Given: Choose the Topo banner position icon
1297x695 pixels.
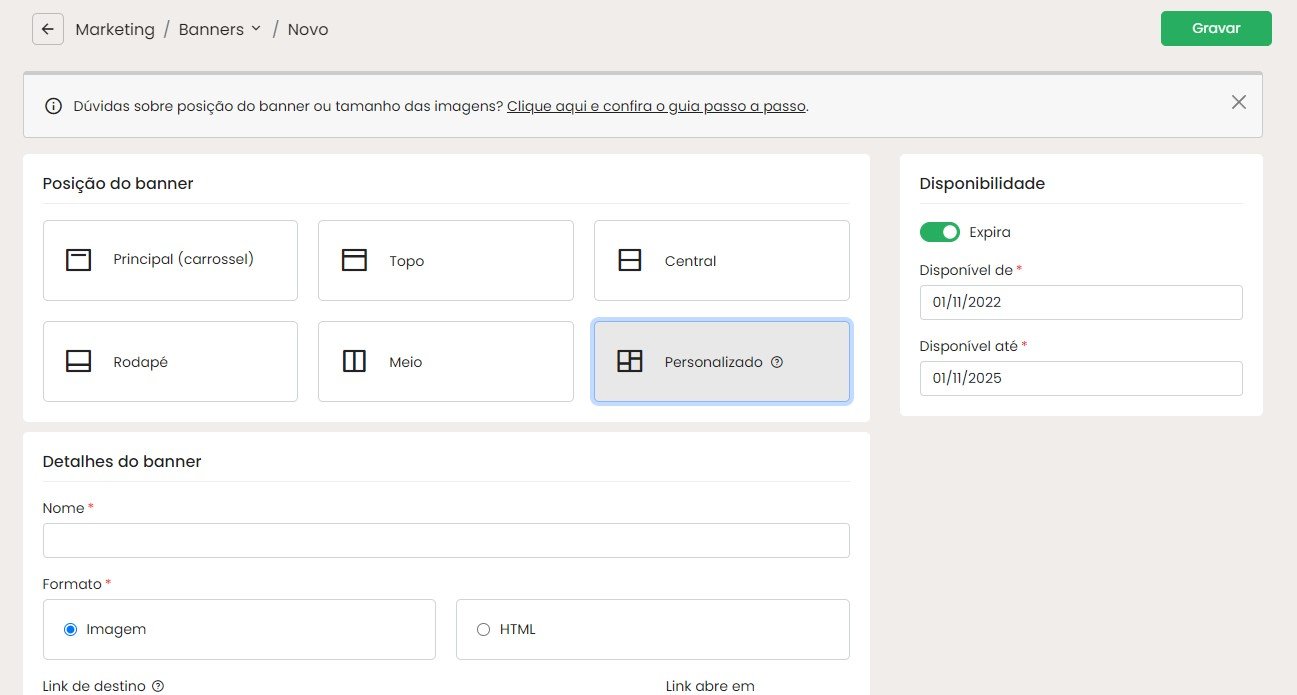Looking at the screenshot, I should [354, 260].
